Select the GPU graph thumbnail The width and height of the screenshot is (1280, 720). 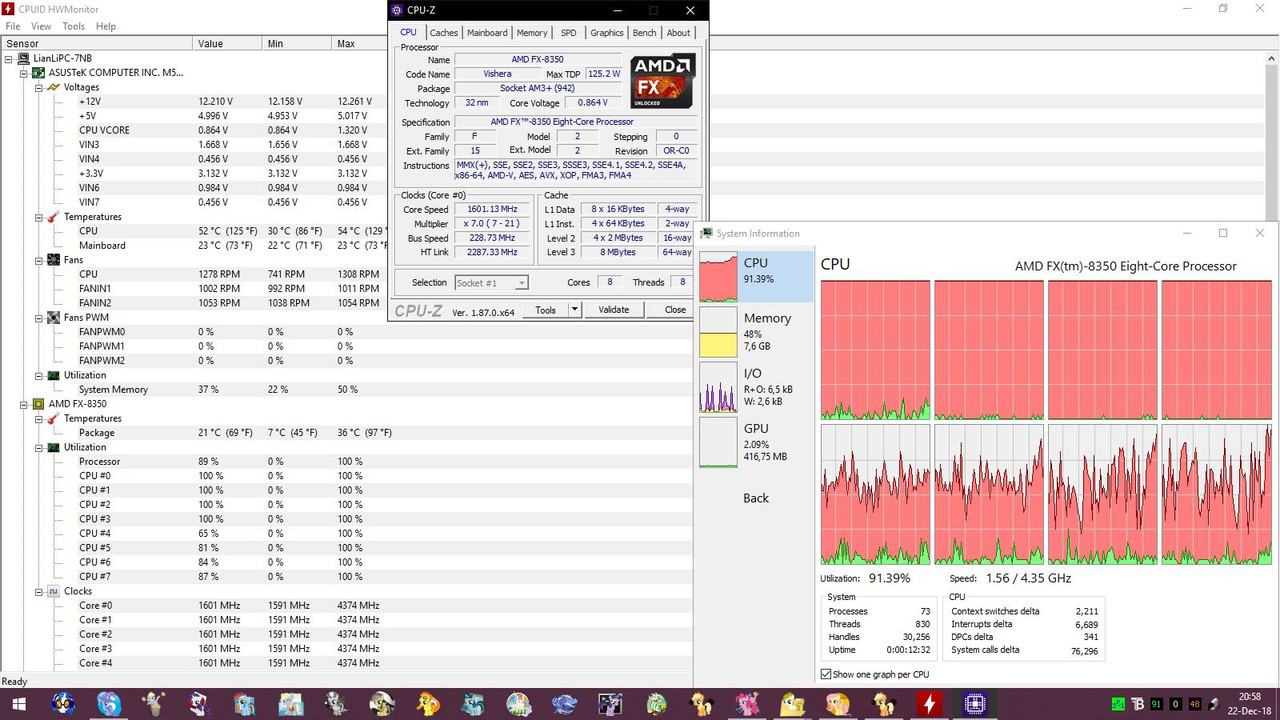(x=717, y=442)
